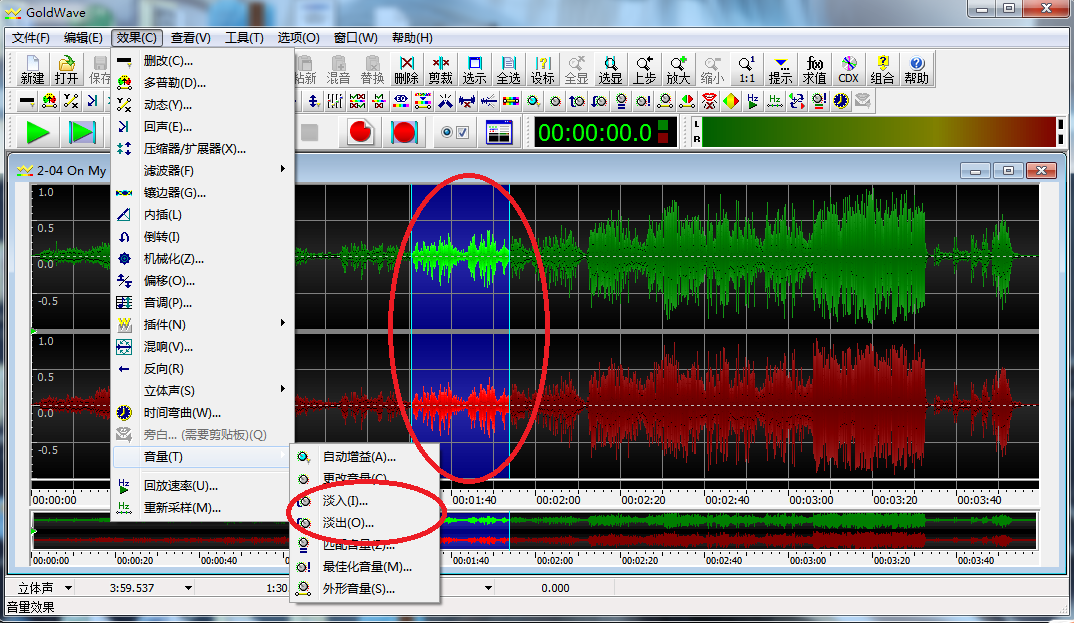Choose 淡出(O) fade out menu entry
This screenshot has width=1074, height=623.
click(x=348, y=522)
